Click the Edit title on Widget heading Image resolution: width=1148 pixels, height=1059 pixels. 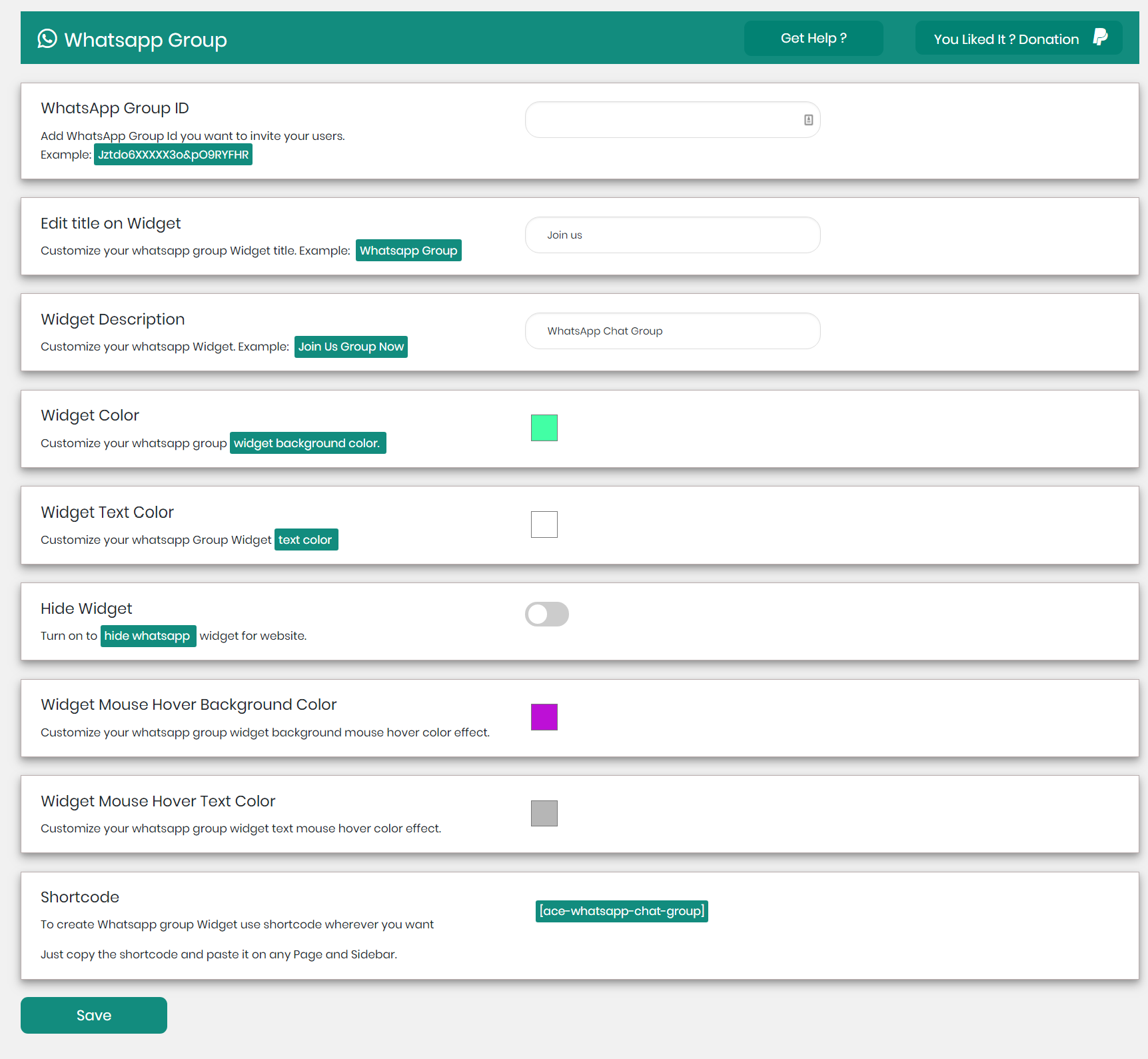pyautogui.click(x=111, y=223)
